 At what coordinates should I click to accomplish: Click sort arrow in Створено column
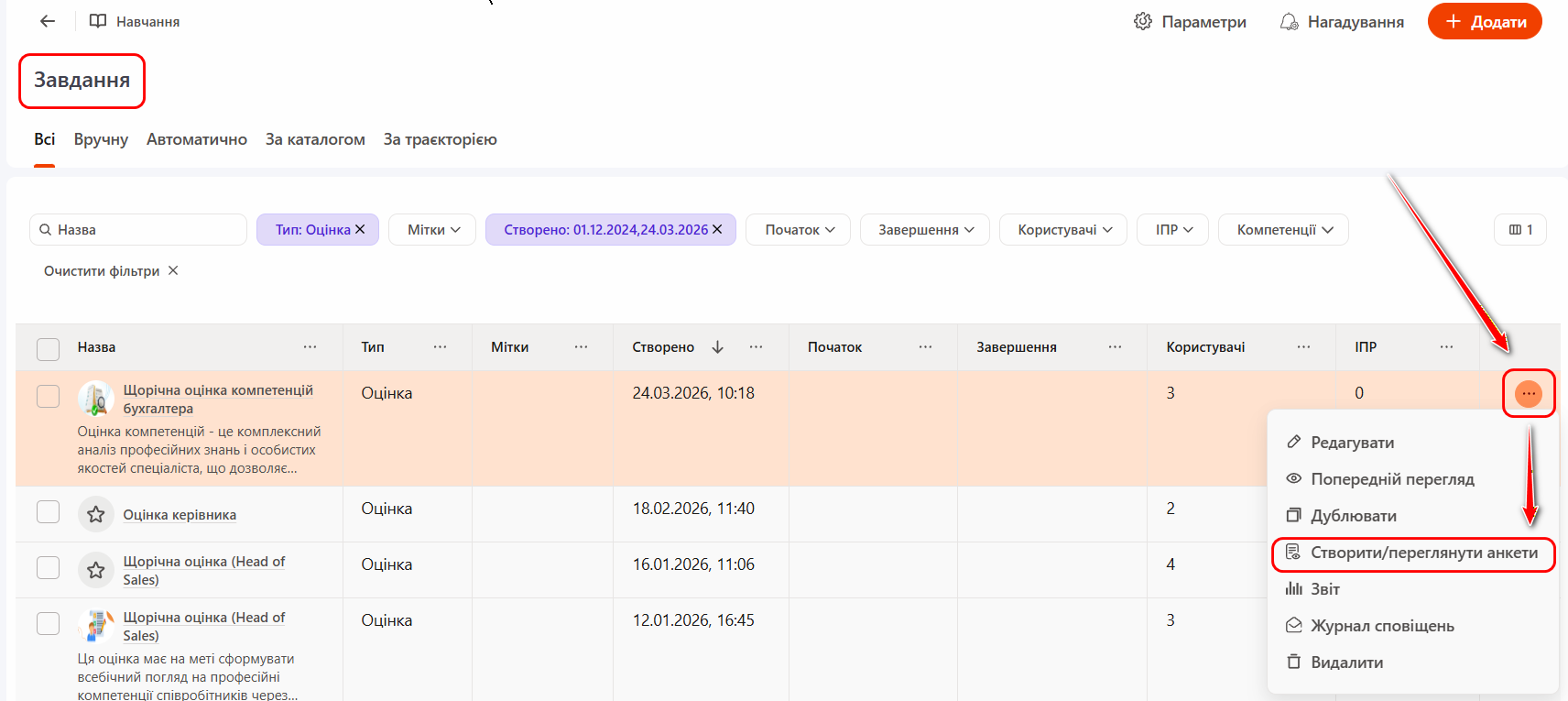(x=717, y=347)
